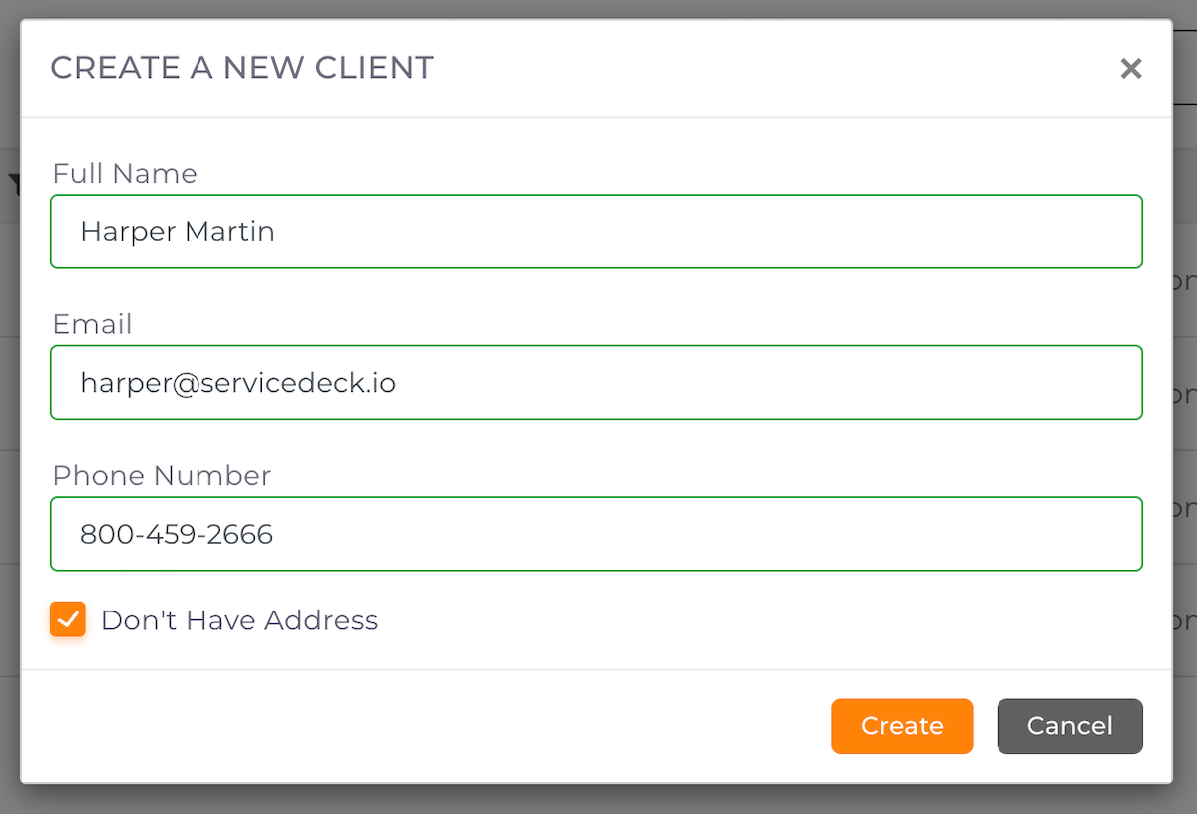Screen dimensions: 1197x814
Task: Place cursor in 800-459-2666 text
Action: tap(176, 534)
